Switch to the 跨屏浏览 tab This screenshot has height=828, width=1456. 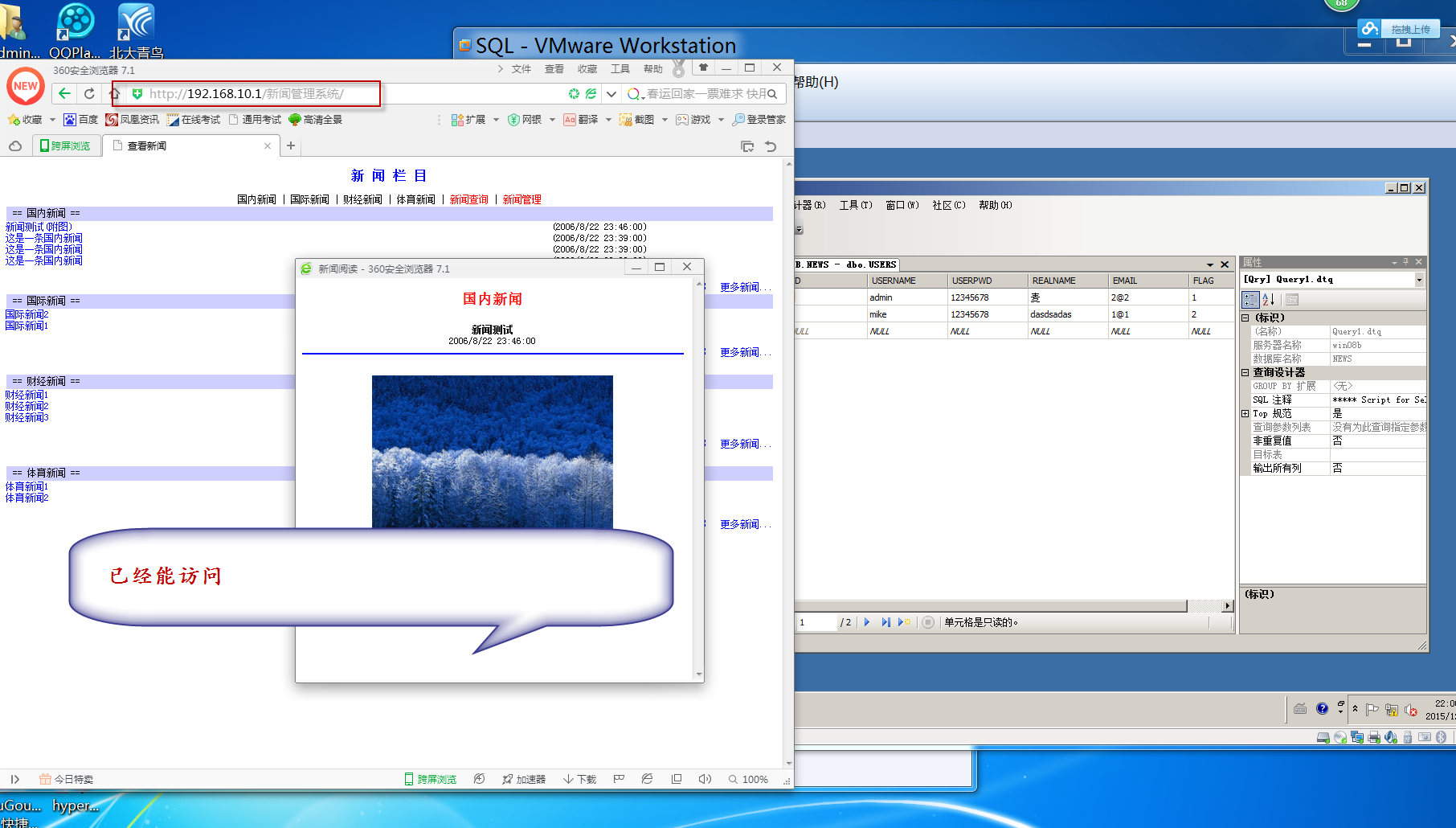(x=66, y=146)
